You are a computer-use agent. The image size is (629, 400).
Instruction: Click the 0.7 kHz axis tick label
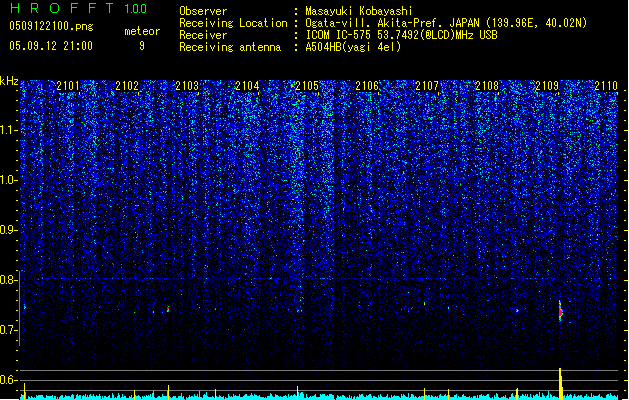pyautogui.click(x=8, y=330)
